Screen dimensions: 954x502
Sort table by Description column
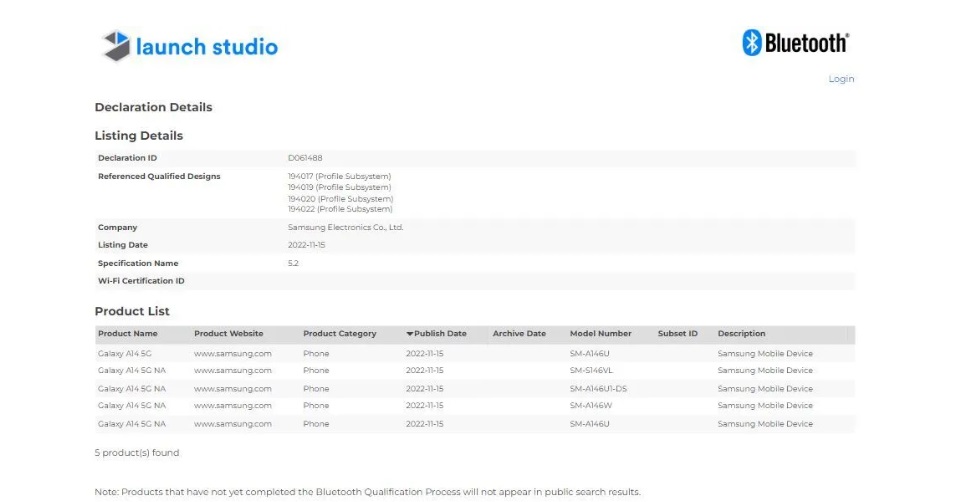coord(741,333)
